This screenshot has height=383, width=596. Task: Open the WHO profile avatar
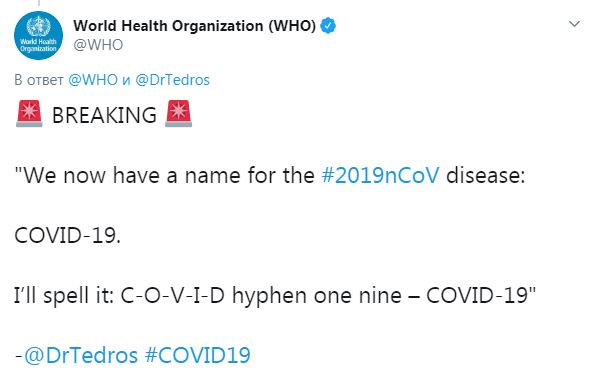point(38,35)
